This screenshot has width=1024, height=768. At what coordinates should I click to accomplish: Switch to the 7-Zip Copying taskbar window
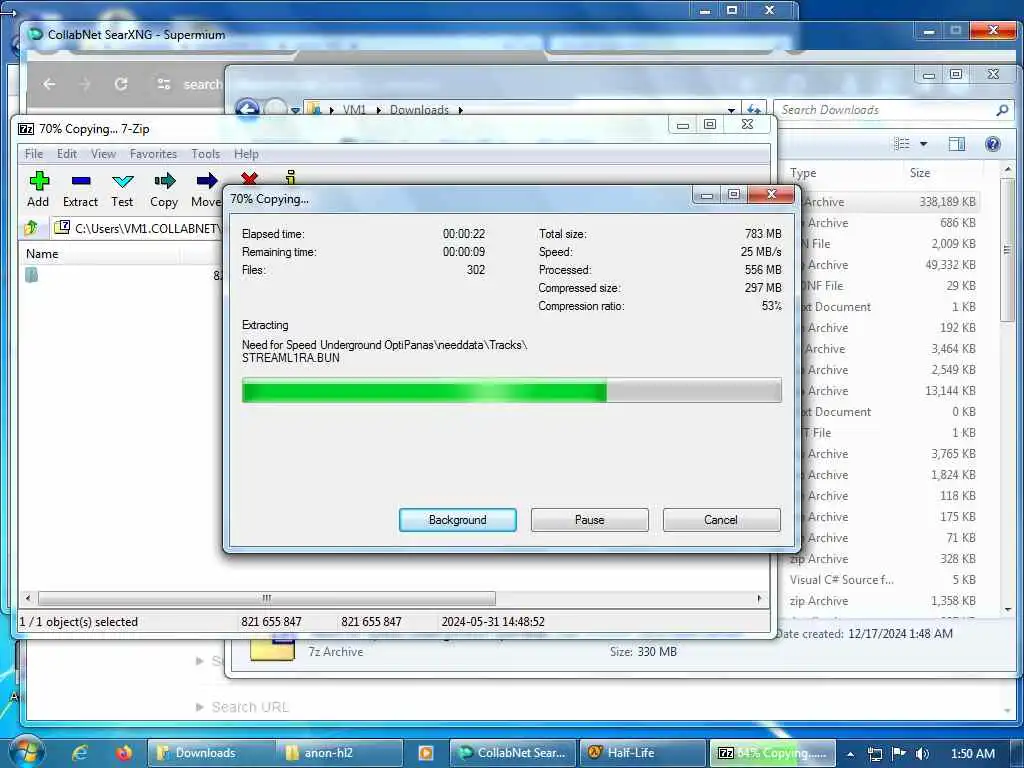tap(773, 753)
